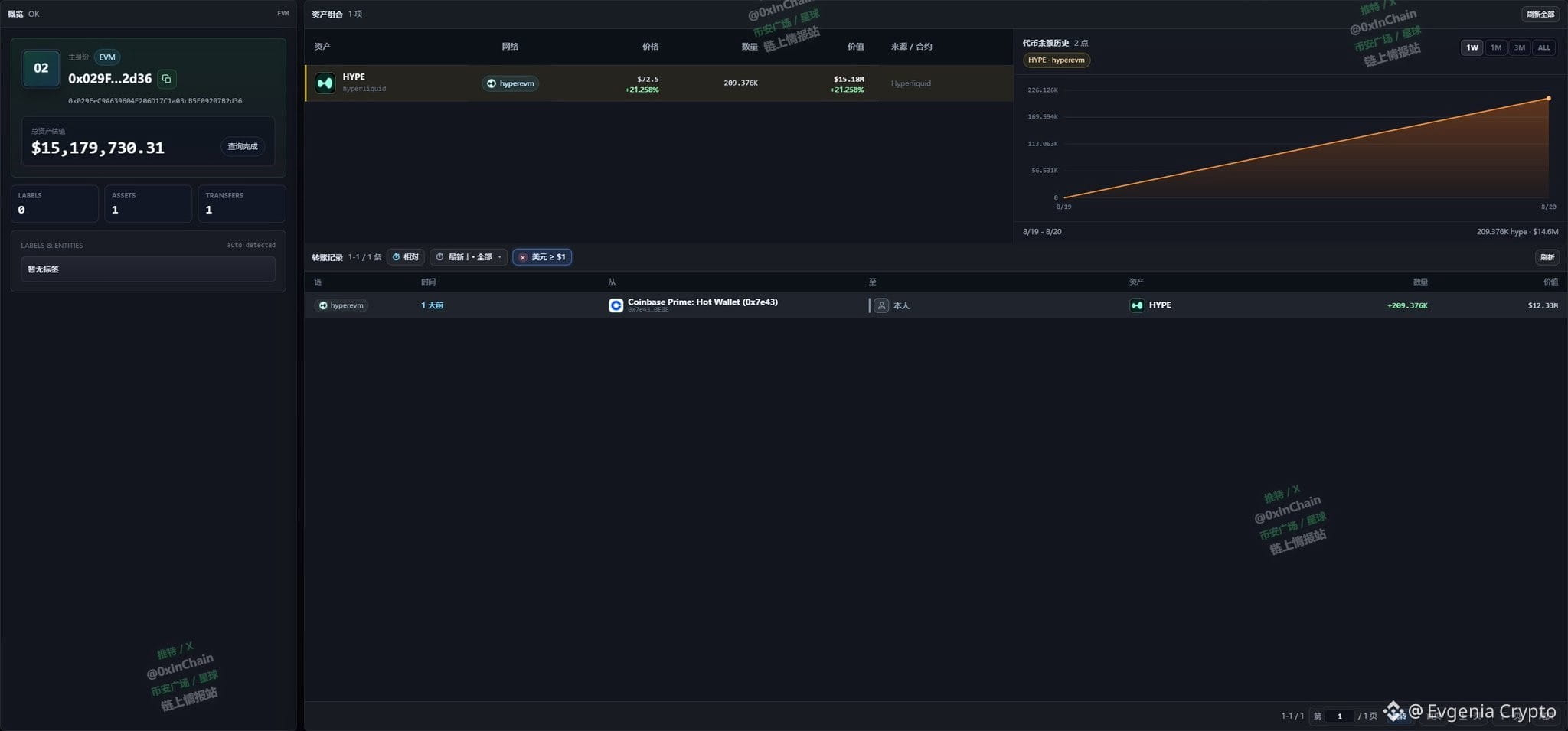Click the 1 天前 timestamp
Screen dimensions: 1568x731
[x=432, y=305]
